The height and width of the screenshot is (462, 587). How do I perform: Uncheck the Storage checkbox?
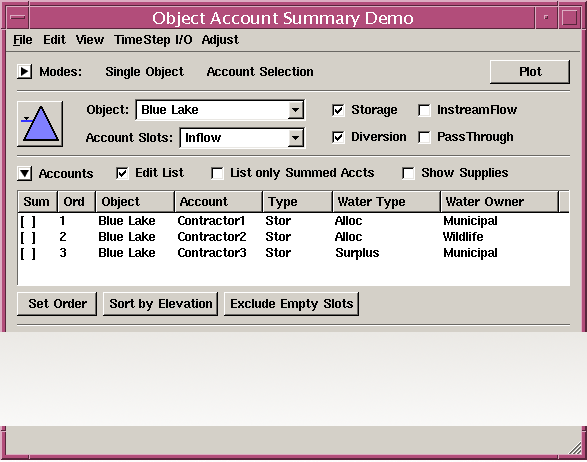tap(338, 110)
